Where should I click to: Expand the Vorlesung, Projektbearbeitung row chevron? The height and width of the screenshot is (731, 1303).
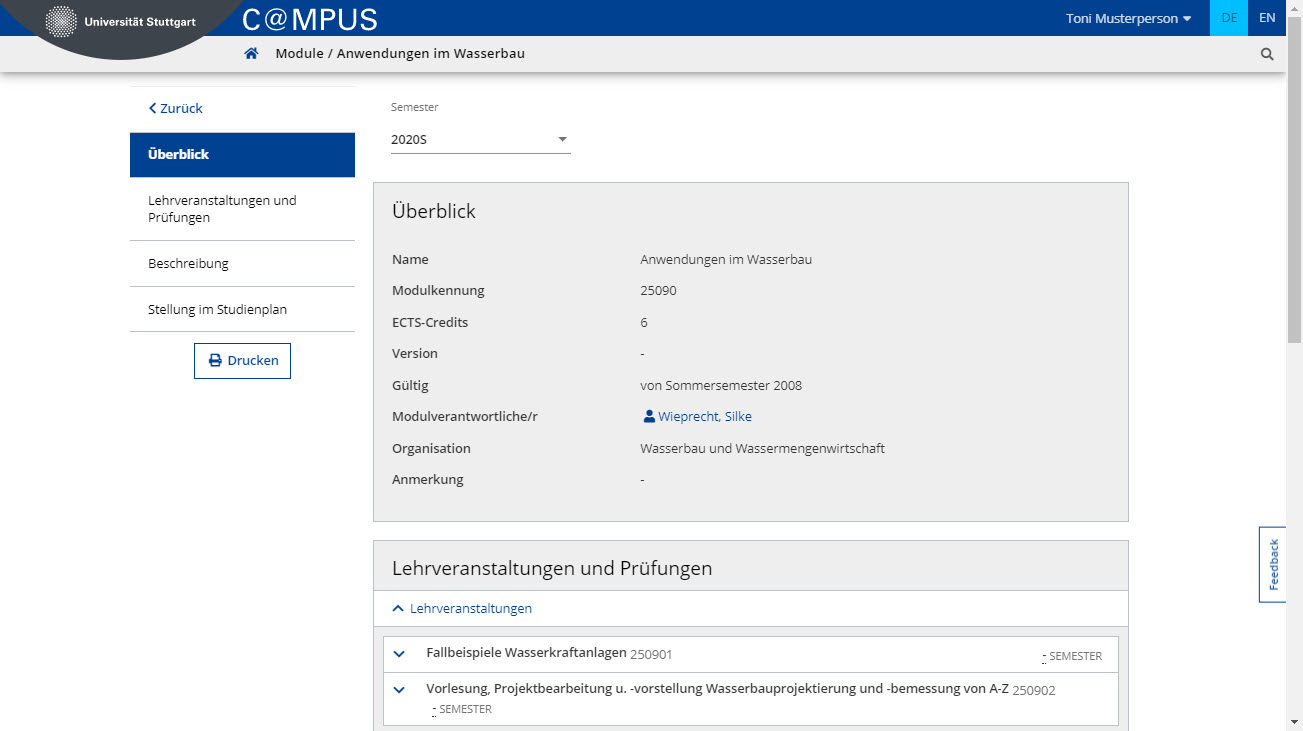(399, 689)
